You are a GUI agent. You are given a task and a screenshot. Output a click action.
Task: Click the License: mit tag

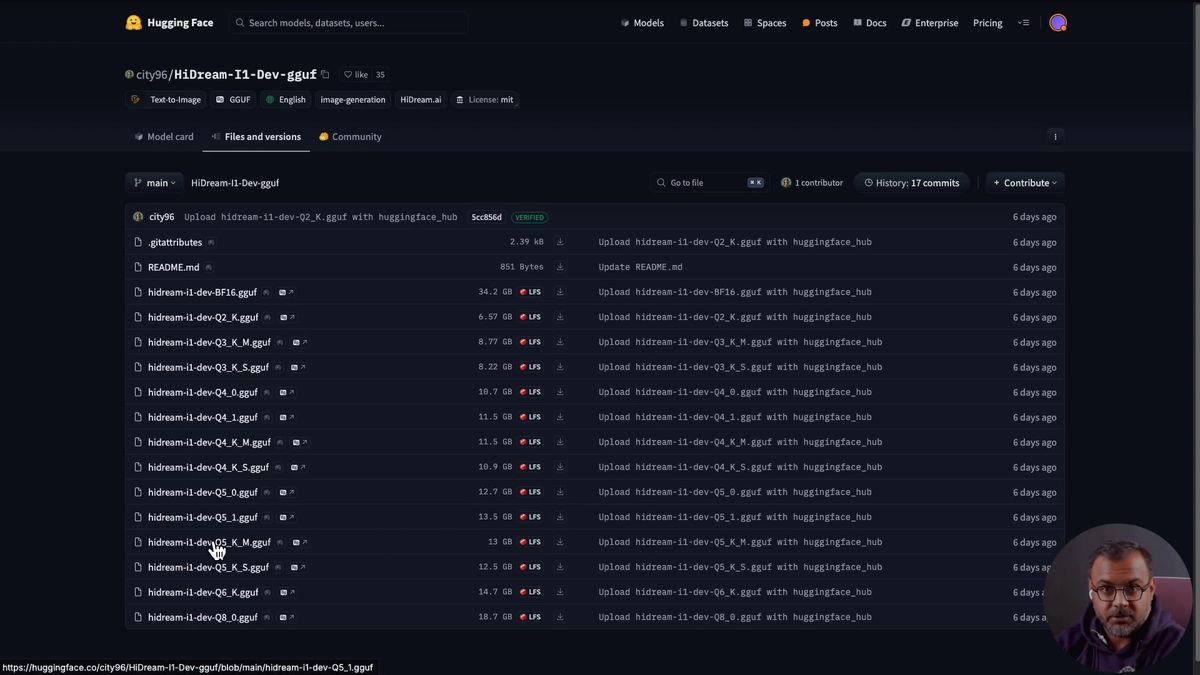point(485,100)
